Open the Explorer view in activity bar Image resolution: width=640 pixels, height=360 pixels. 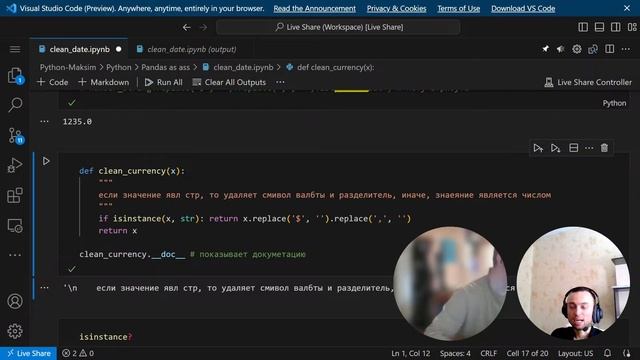pos(15,76)
